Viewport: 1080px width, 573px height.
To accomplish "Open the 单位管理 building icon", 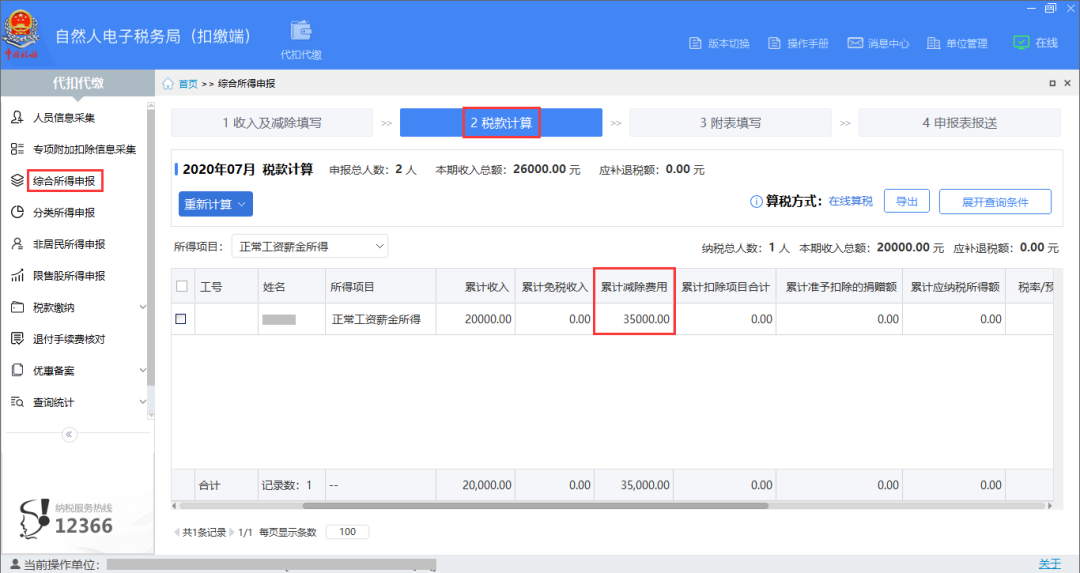I will pos(933,43).
